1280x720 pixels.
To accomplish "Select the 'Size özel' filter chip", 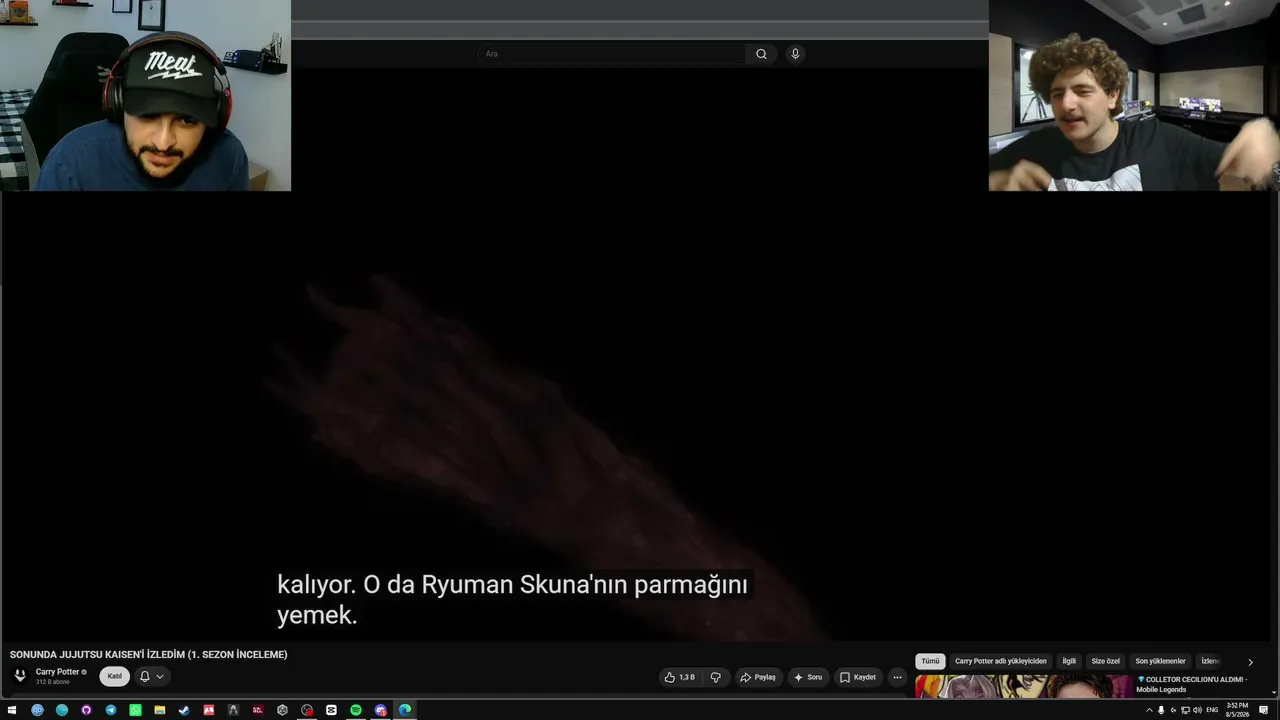I will pyautogui.click(x=1106, y=661).
